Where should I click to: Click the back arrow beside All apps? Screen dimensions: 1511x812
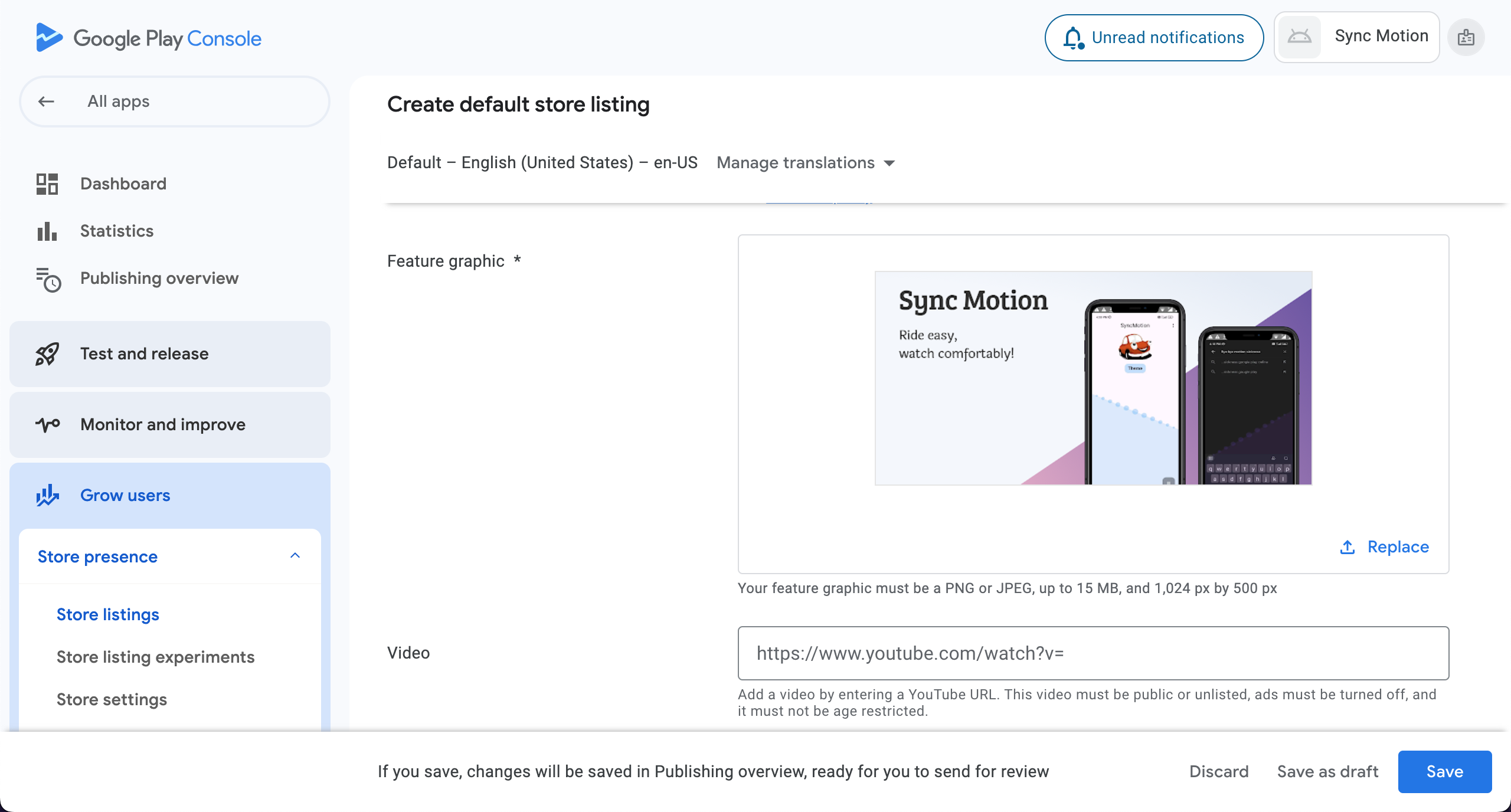46,102
